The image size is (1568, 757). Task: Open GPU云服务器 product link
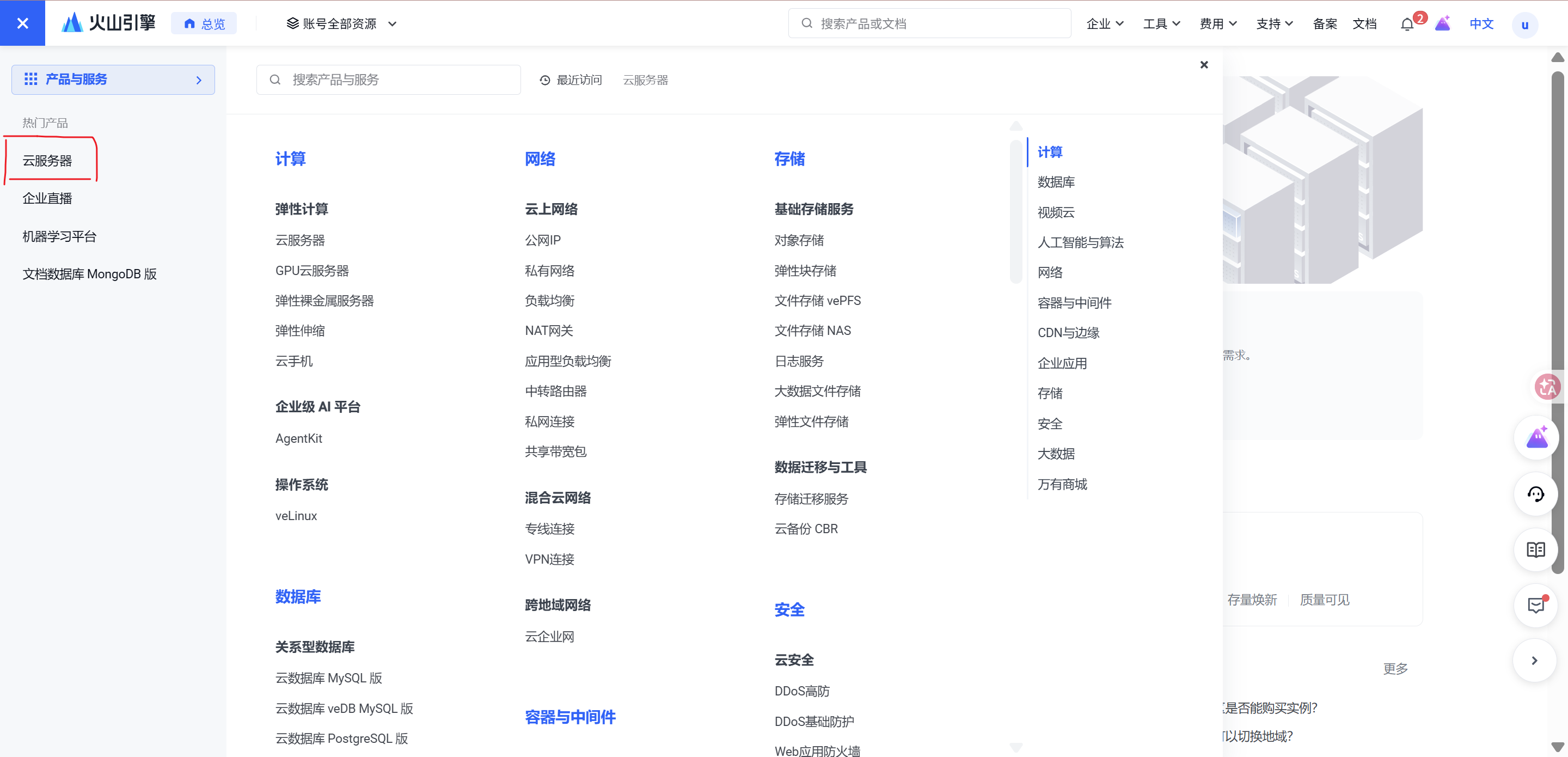click(x=311, y=271)
